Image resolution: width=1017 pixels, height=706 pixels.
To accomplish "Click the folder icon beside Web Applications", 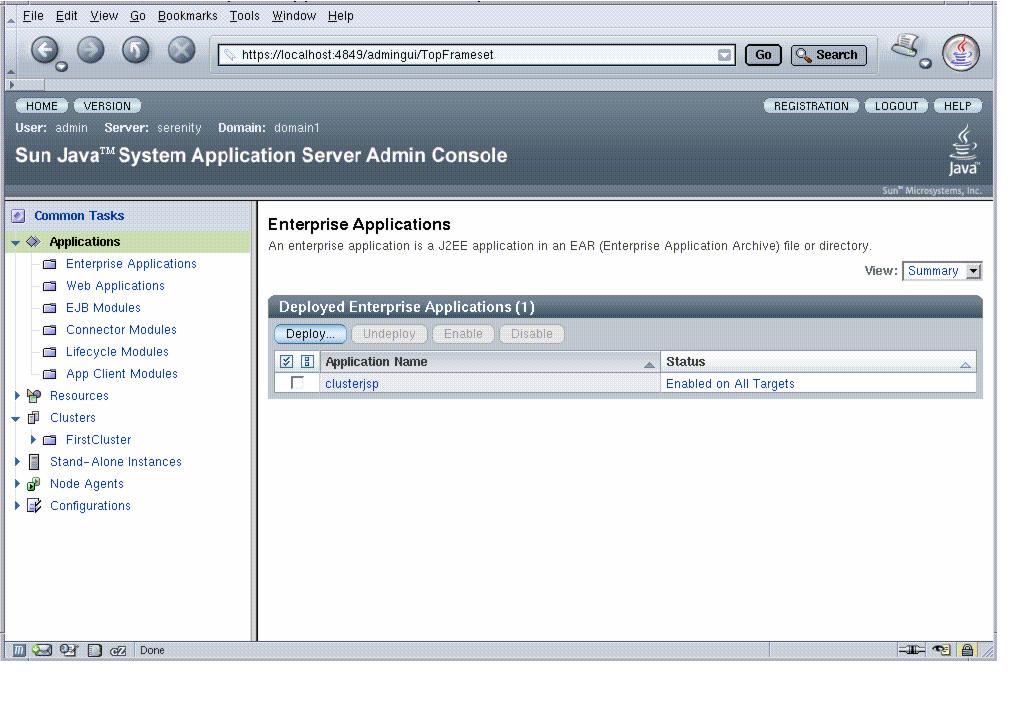I will coord(49,287).
